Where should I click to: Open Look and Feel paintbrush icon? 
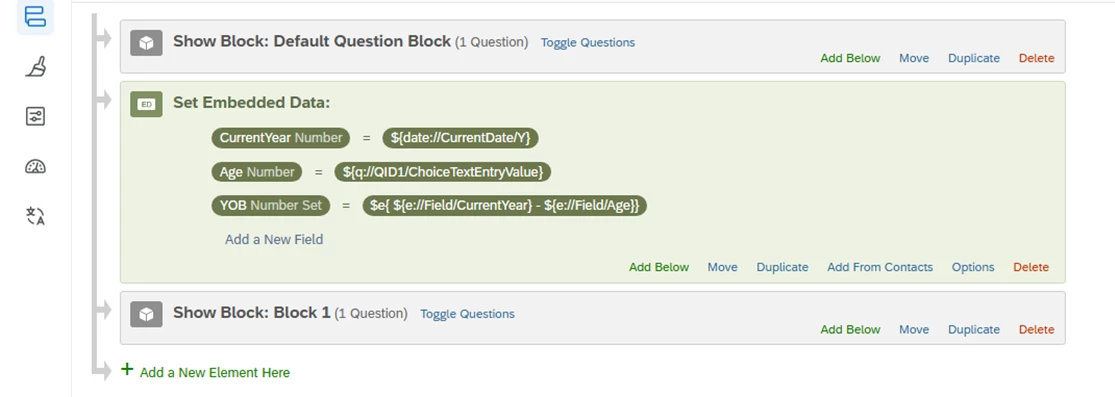pos(35,67)
